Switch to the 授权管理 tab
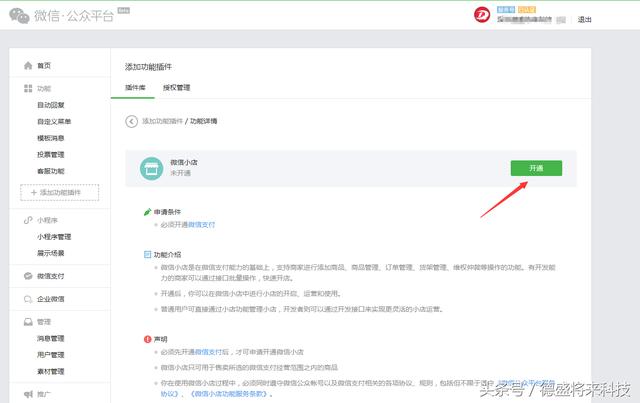 pyautogui.click(x=177, y=88)
